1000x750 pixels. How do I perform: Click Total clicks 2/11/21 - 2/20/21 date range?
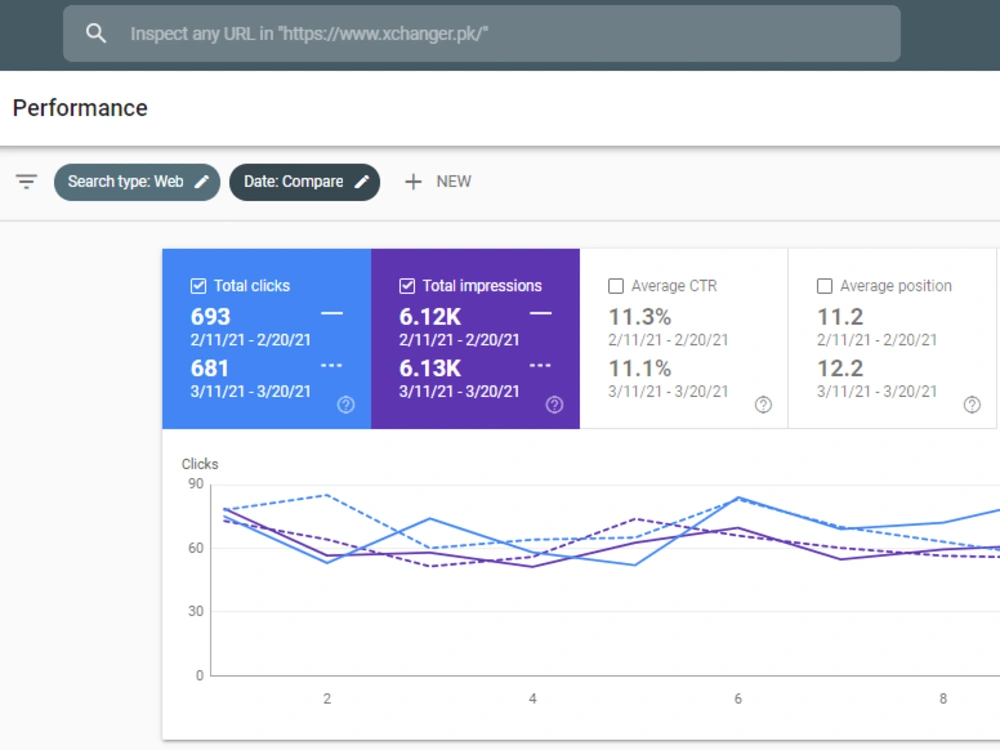point(251,340)
